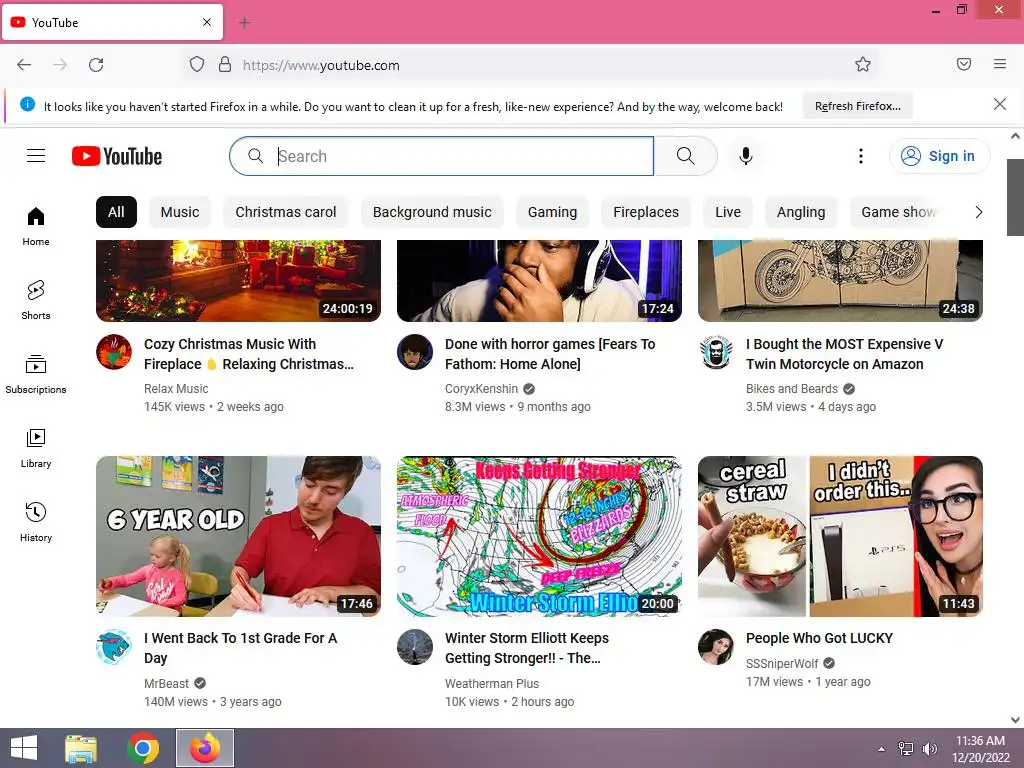Select the Angling filter chip
Viewport: 1024px width, 768px height.
pos(801,212)
